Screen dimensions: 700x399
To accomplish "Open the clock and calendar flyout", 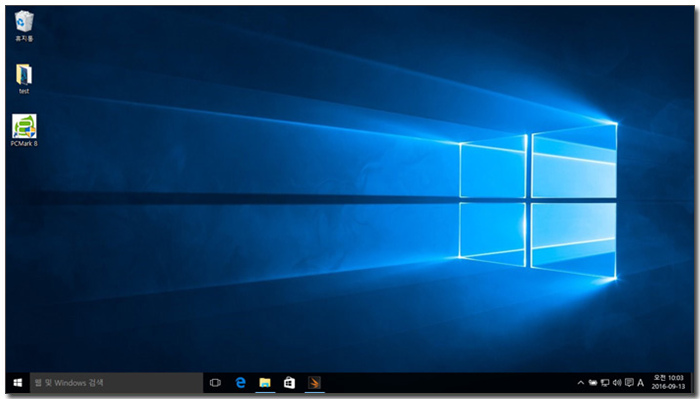I will coord(668,382).
